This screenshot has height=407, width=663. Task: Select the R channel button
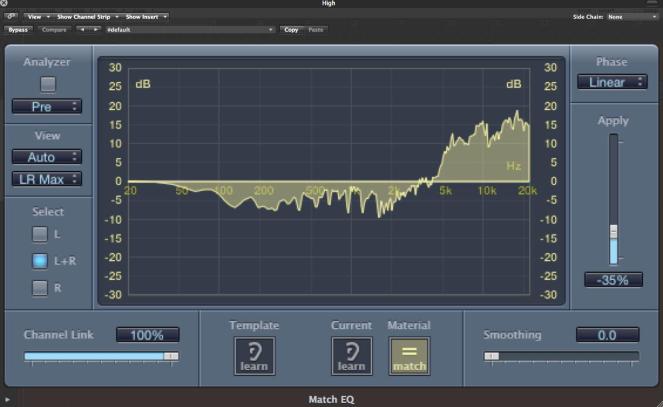tap(40, 288)
